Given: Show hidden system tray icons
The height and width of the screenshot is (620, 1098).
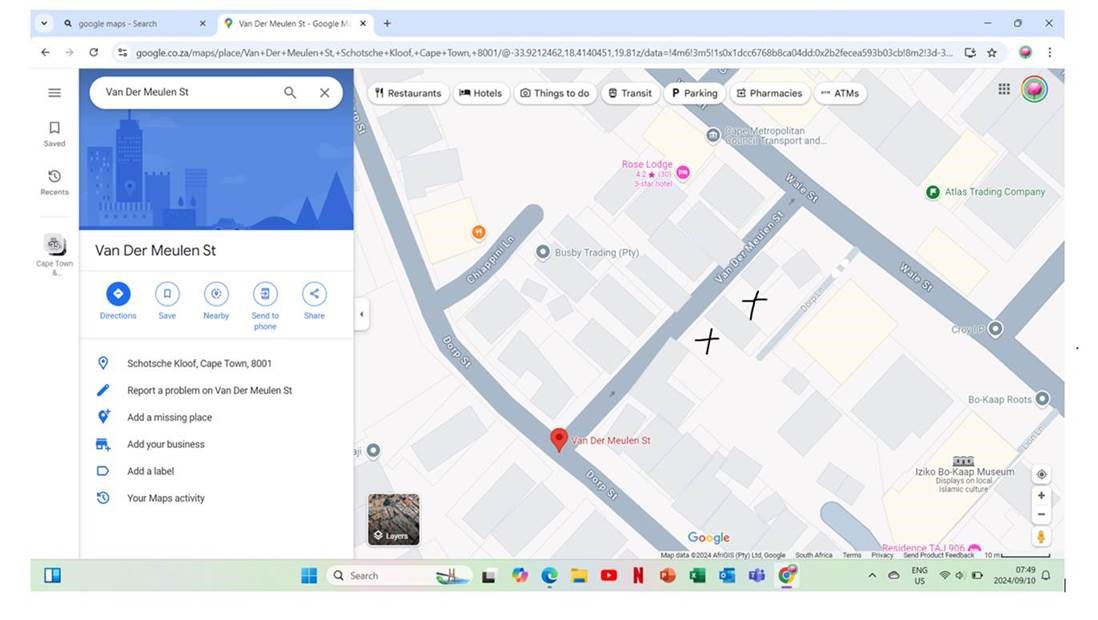Looking at the screenshot, I should point(872,575).
